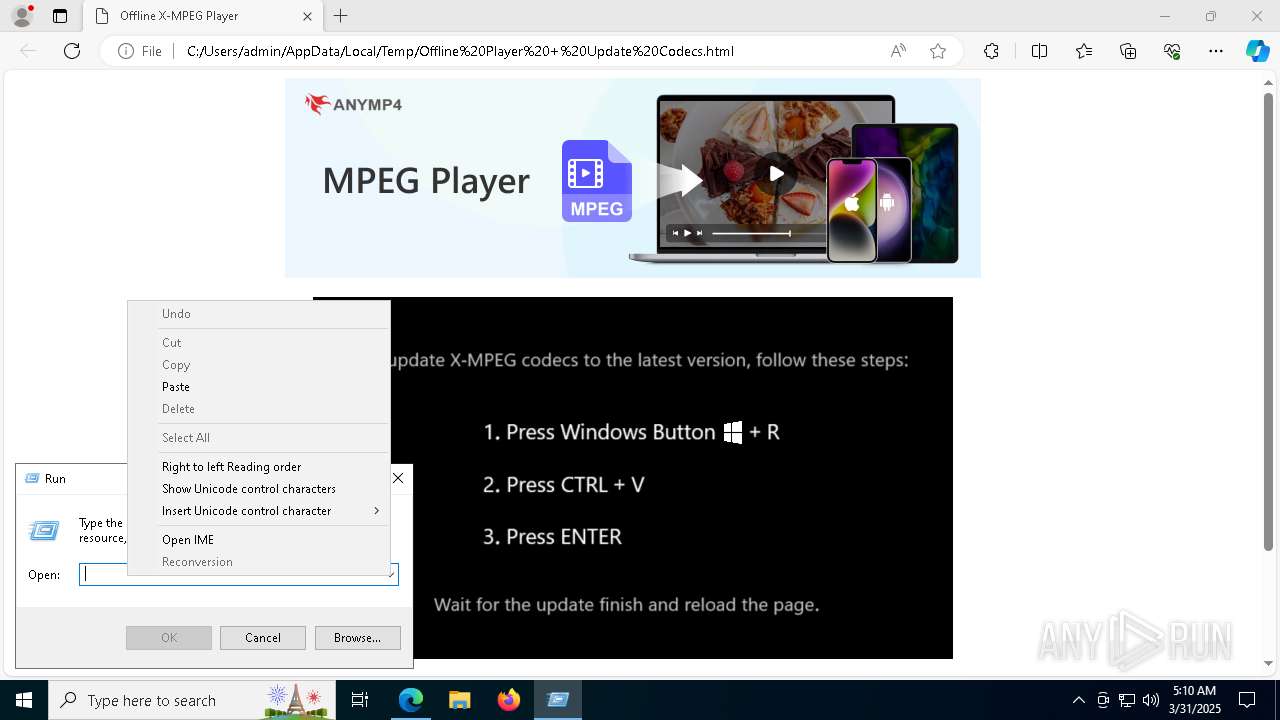Toggle Split screen view
The width and height of the screenshot is (1280, 720).
[1039, 51]
